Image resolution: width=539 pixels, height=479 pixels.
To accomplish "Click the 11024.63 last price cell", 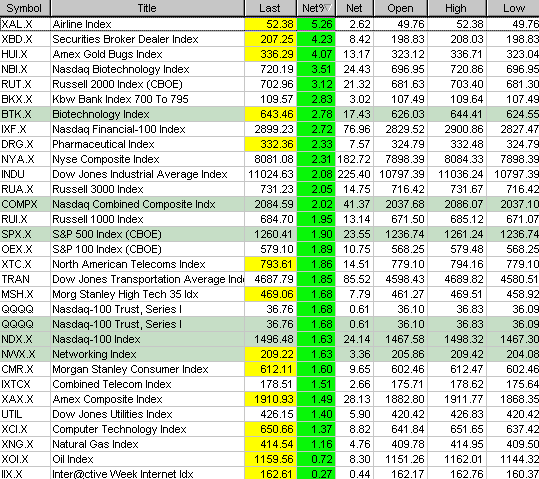I will pyautogui.click(x=270, y=174).
